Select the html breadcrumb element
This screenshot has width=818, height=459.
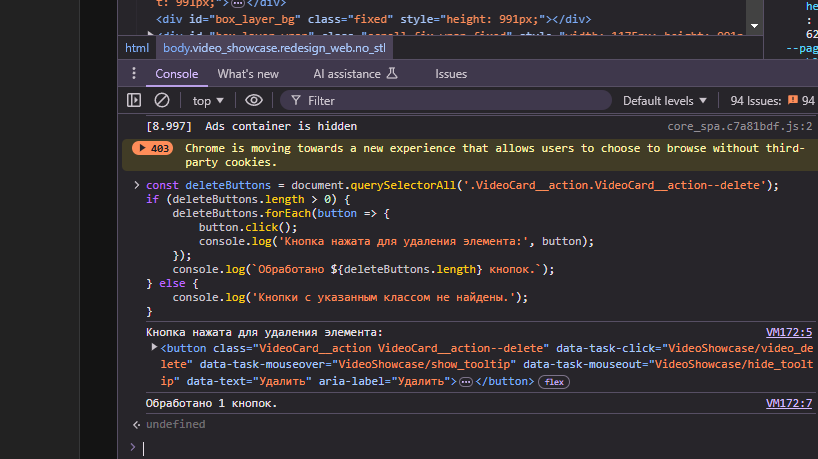(136, 47)
